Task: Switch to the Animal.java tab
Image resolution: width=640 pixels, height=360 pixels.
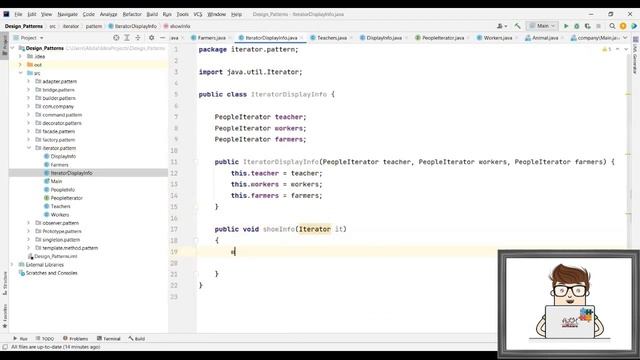Action: pyautogui.click(x=545, y=38)
